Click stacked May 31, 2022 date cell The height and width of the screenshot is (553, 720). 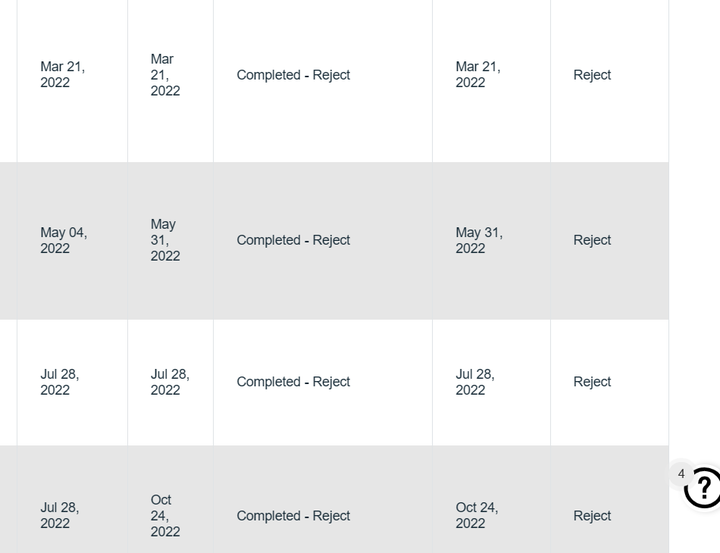click(x=165, y=240)
